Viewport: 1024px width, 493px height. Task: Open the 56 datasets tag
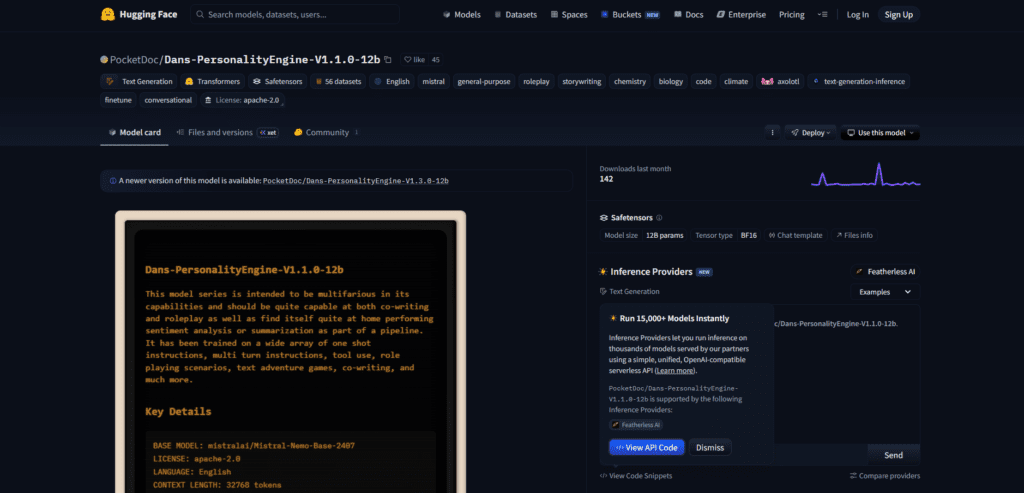click(x=338, y=82)
